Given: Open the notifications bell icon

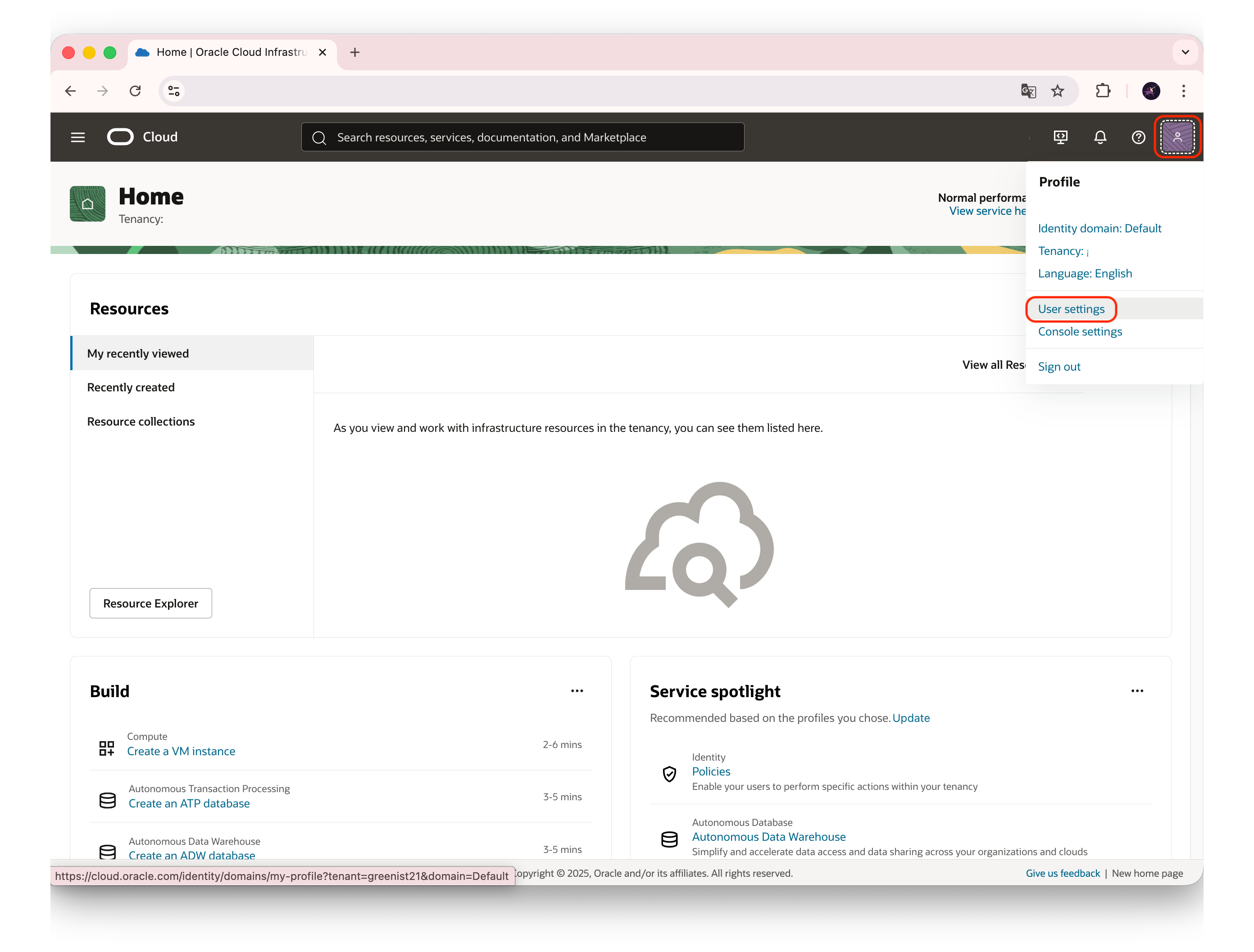Looking at the screenshot, I should tap(1100, 137).
